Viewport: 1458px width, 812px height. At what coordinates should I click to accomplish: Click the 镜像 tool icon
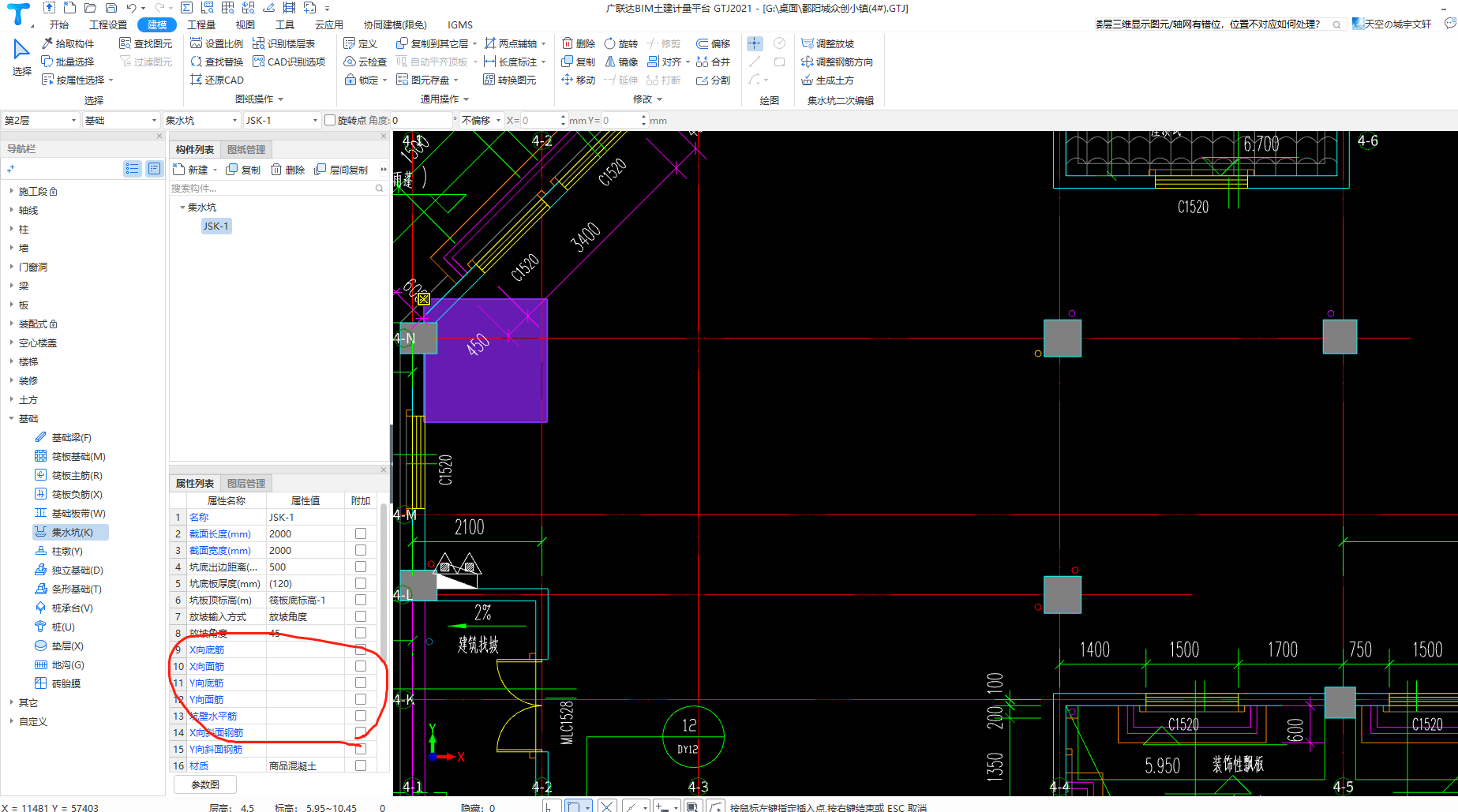coord(610,62)
